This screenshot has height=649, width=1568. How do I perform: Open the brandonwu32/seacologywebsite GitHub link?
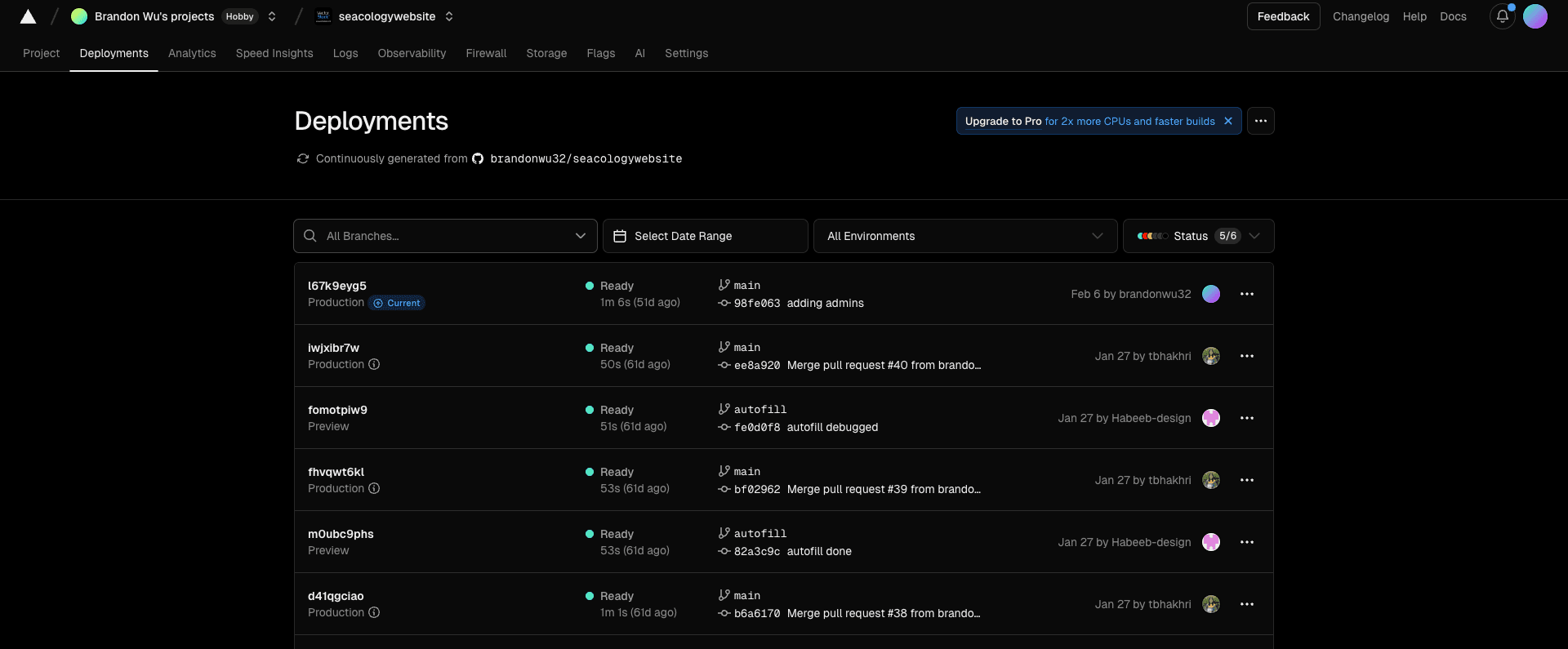586,158
